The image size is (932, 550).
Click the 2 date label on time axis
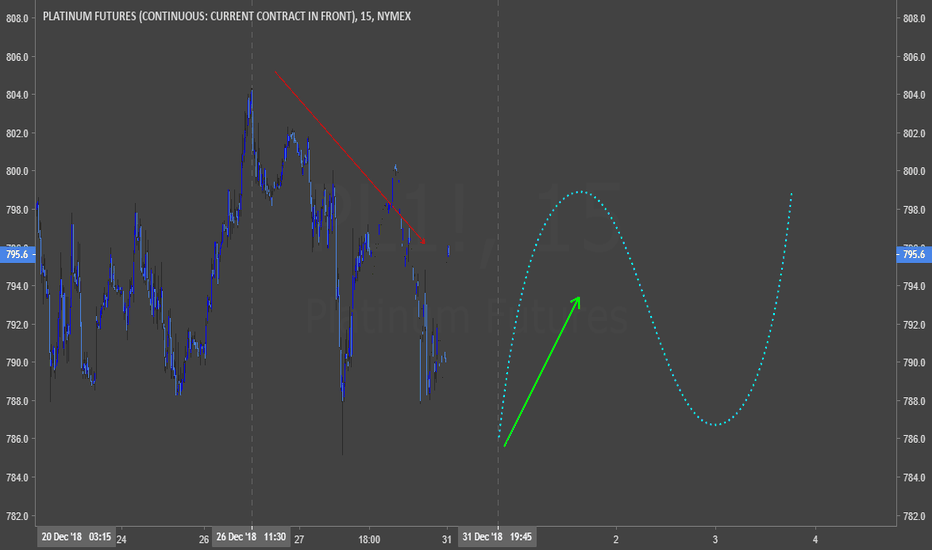(x=616, y=539)
